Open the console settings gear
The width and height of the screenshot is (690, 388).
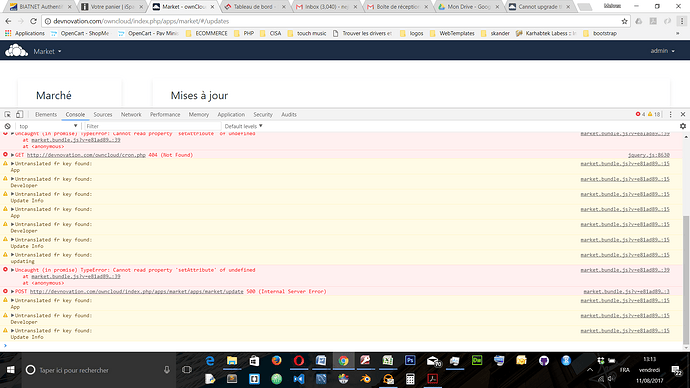pyautogui.click(x=683, y=126)
